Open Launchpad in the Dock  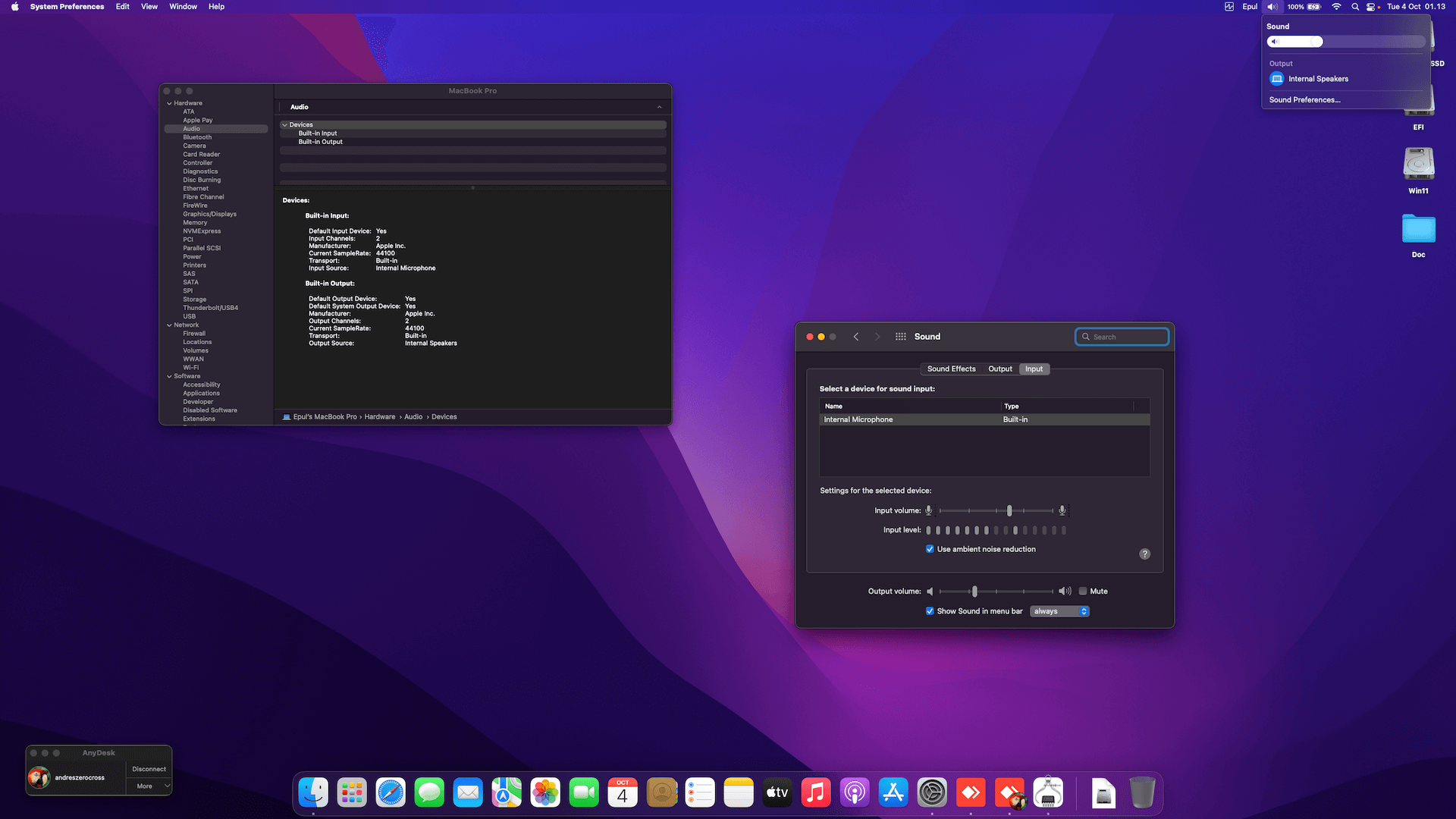coord(352,792)
